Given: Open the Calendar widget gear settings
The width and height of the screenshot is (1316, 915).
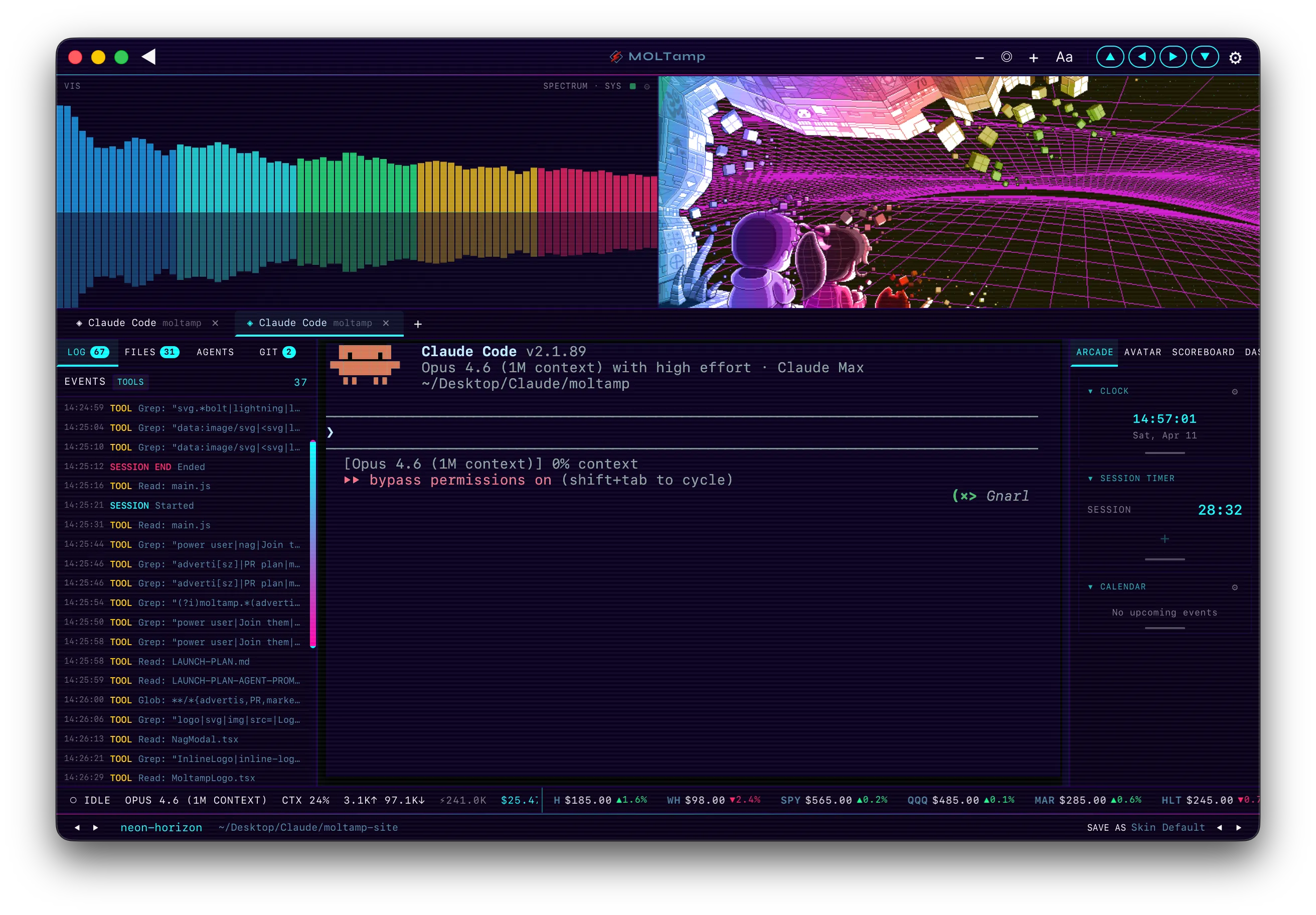Looking at the screenshot, I should click(1235, 587).
